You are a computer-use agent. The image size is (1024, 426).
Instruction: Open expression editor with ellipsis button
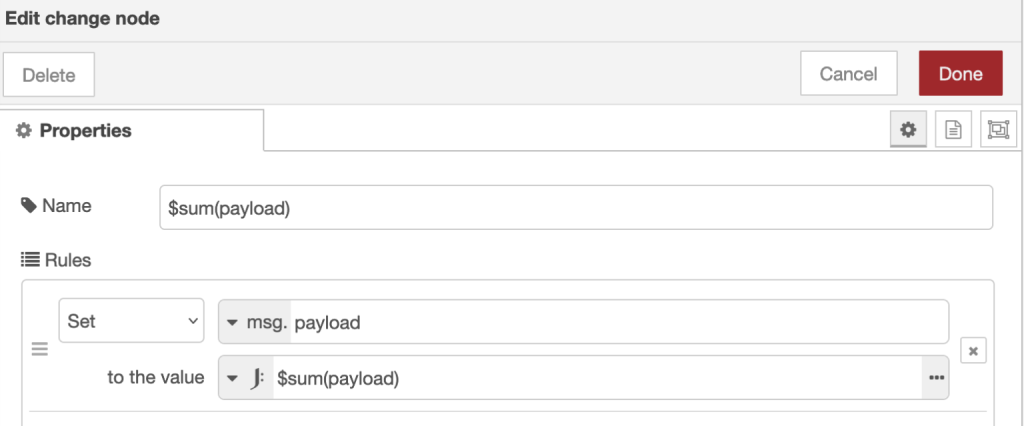(x=936, y=378)
